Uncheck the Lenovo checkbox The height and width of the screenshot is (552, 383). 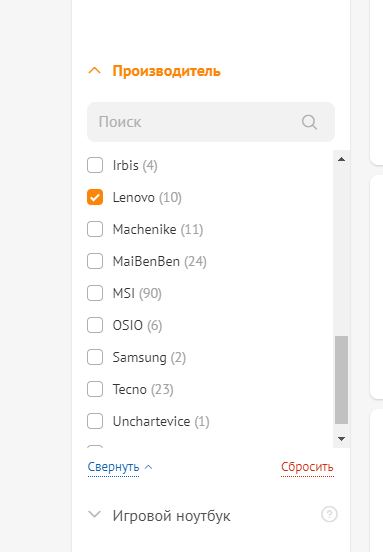click(95, 197)
